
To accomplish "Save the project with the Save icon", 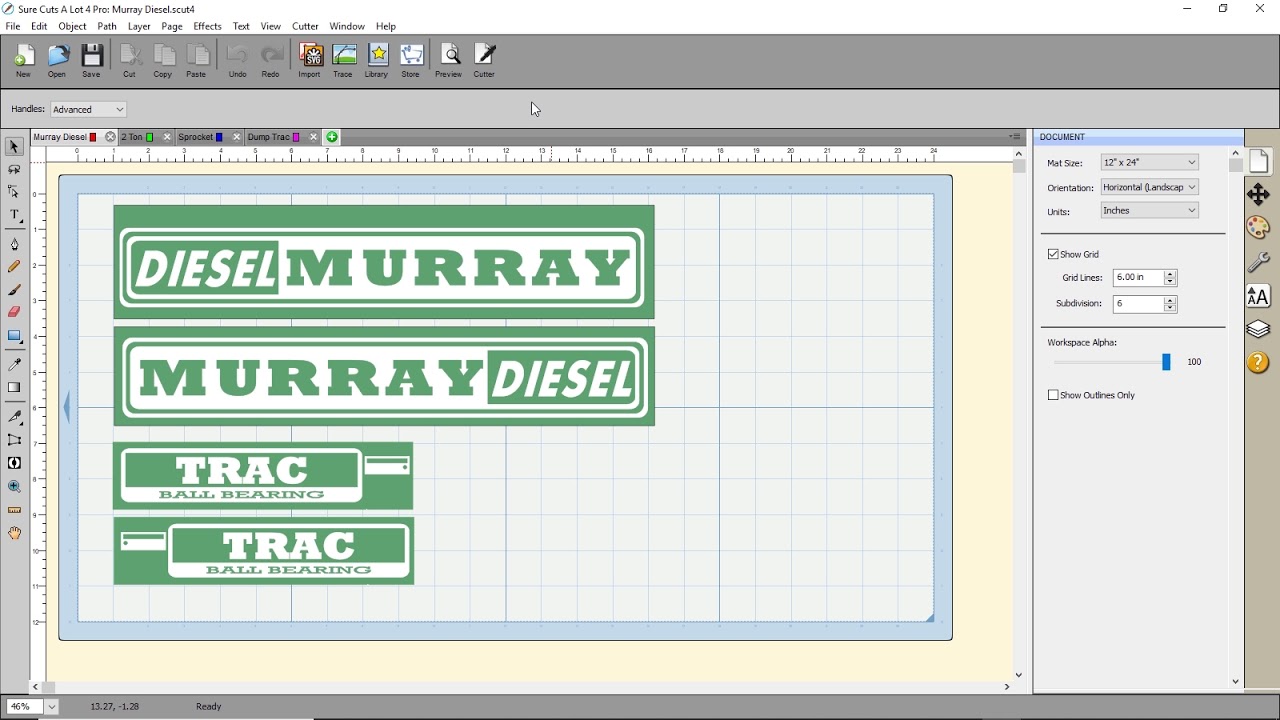I will coord(91,61).
